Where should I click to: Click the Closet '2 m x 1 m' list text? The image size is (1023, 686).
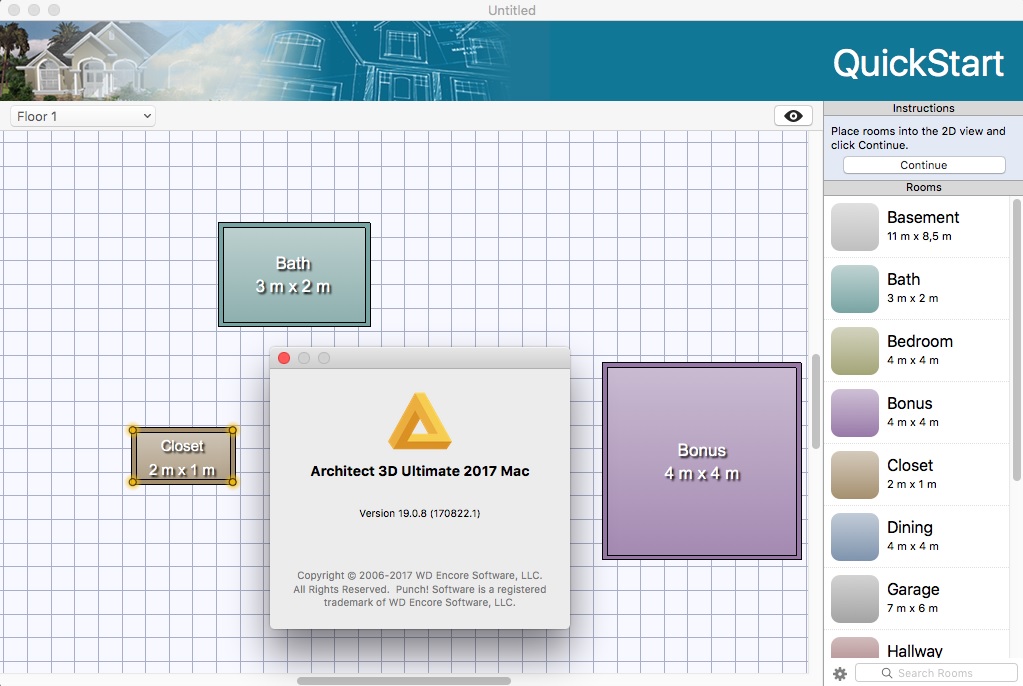pyautogui.click(x=911, y=484)
